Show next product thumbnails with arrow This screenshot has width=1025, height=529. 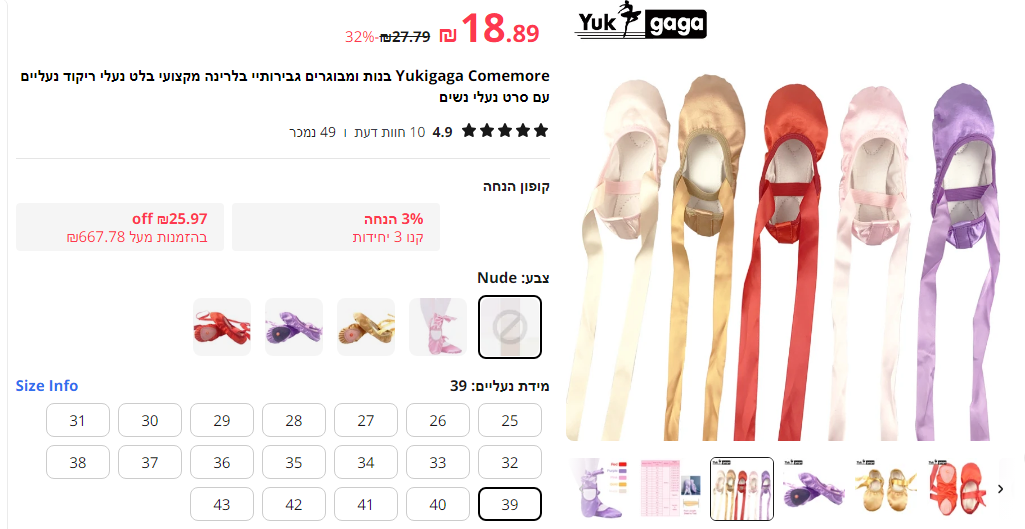tap(1000, 488)
